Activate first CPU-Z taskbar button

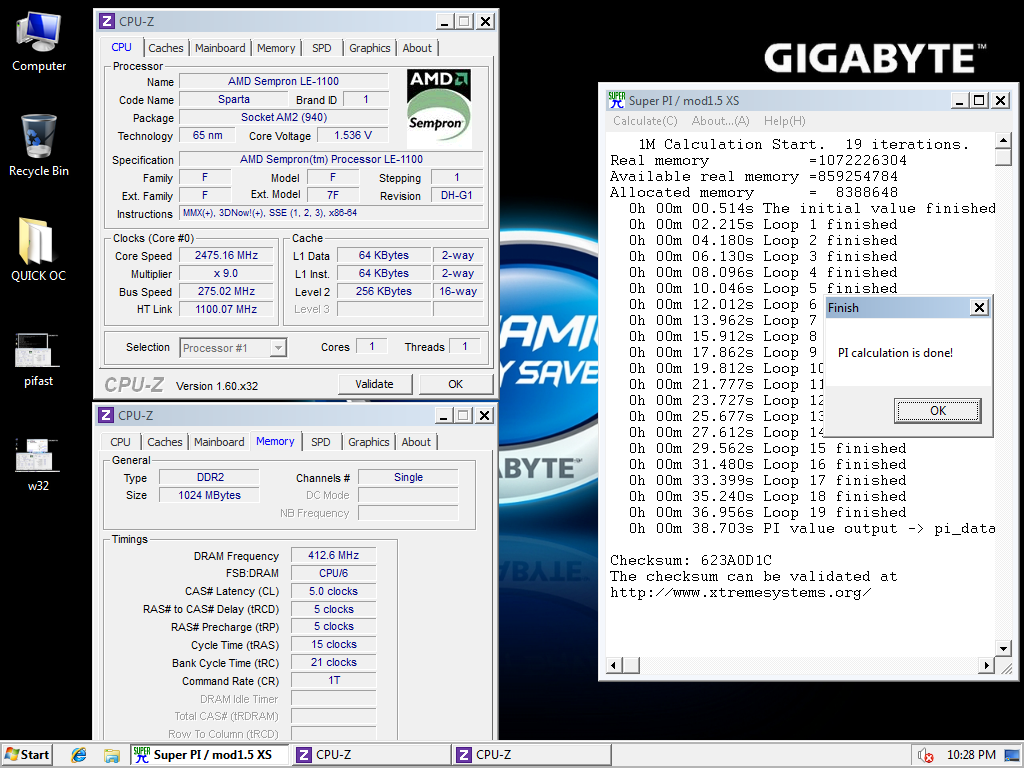coord(371,755)
